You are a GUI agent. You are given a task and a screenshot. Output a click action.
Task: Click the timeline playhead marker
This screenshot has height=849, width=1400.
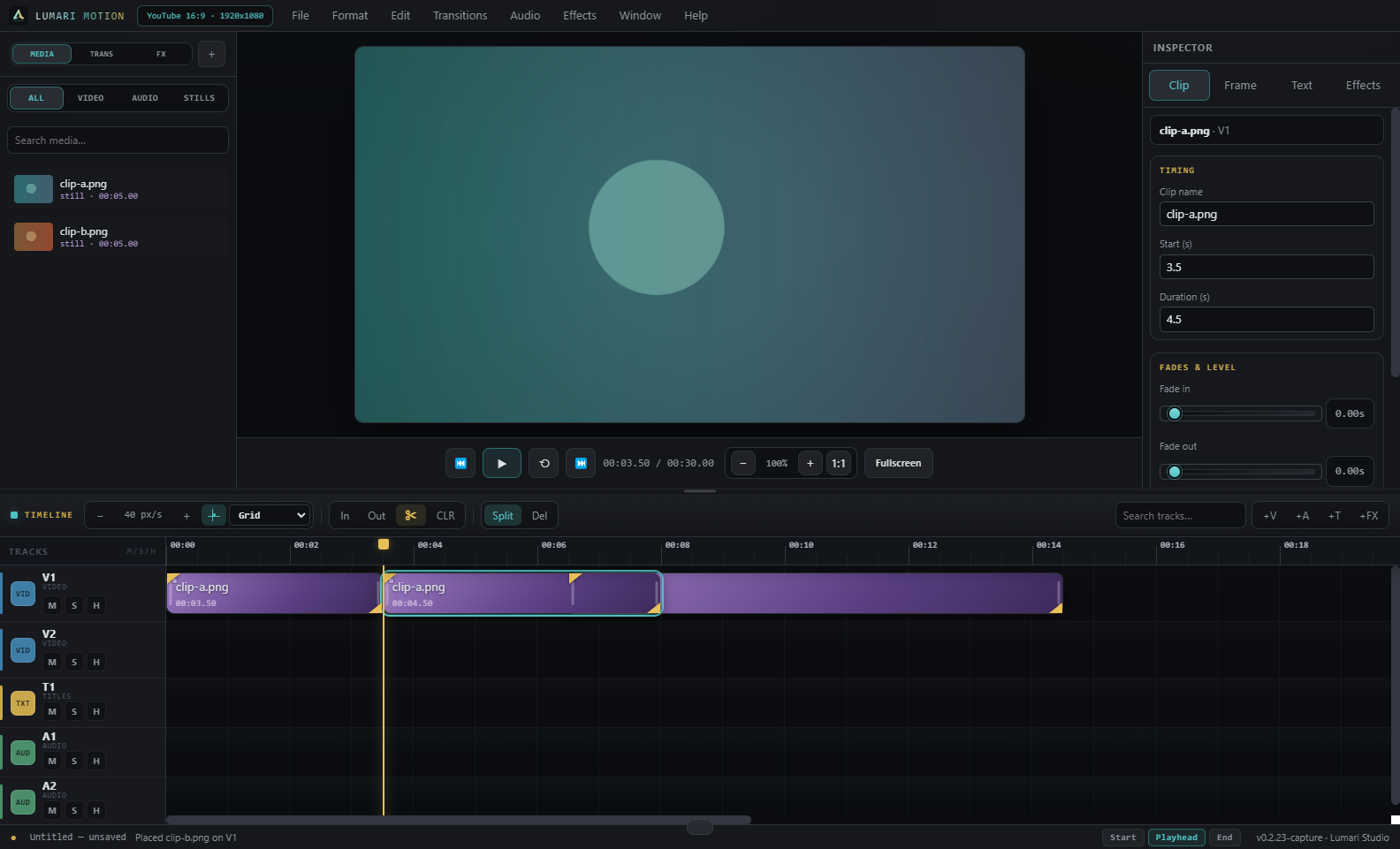click(x=384, y=544)
